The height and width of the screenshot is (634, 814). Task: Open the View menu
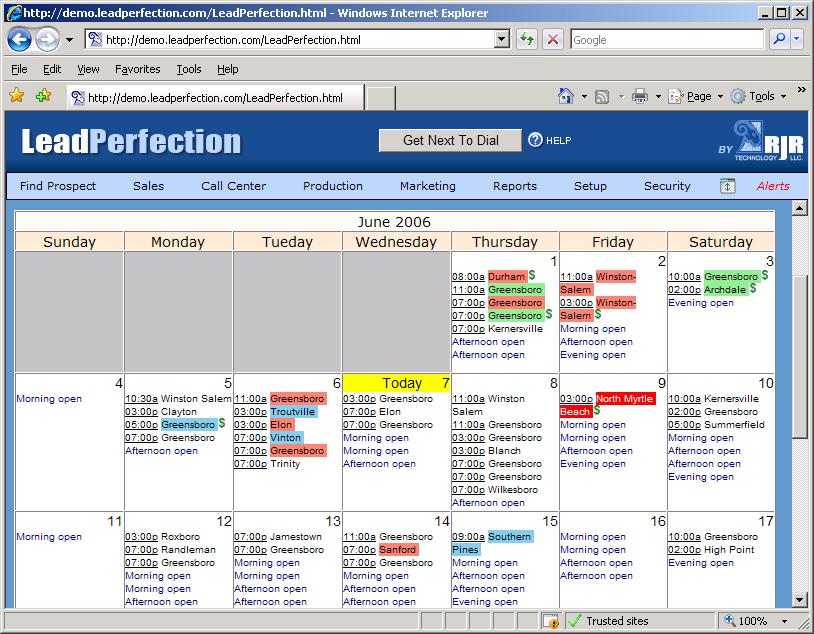coord(88,69)
